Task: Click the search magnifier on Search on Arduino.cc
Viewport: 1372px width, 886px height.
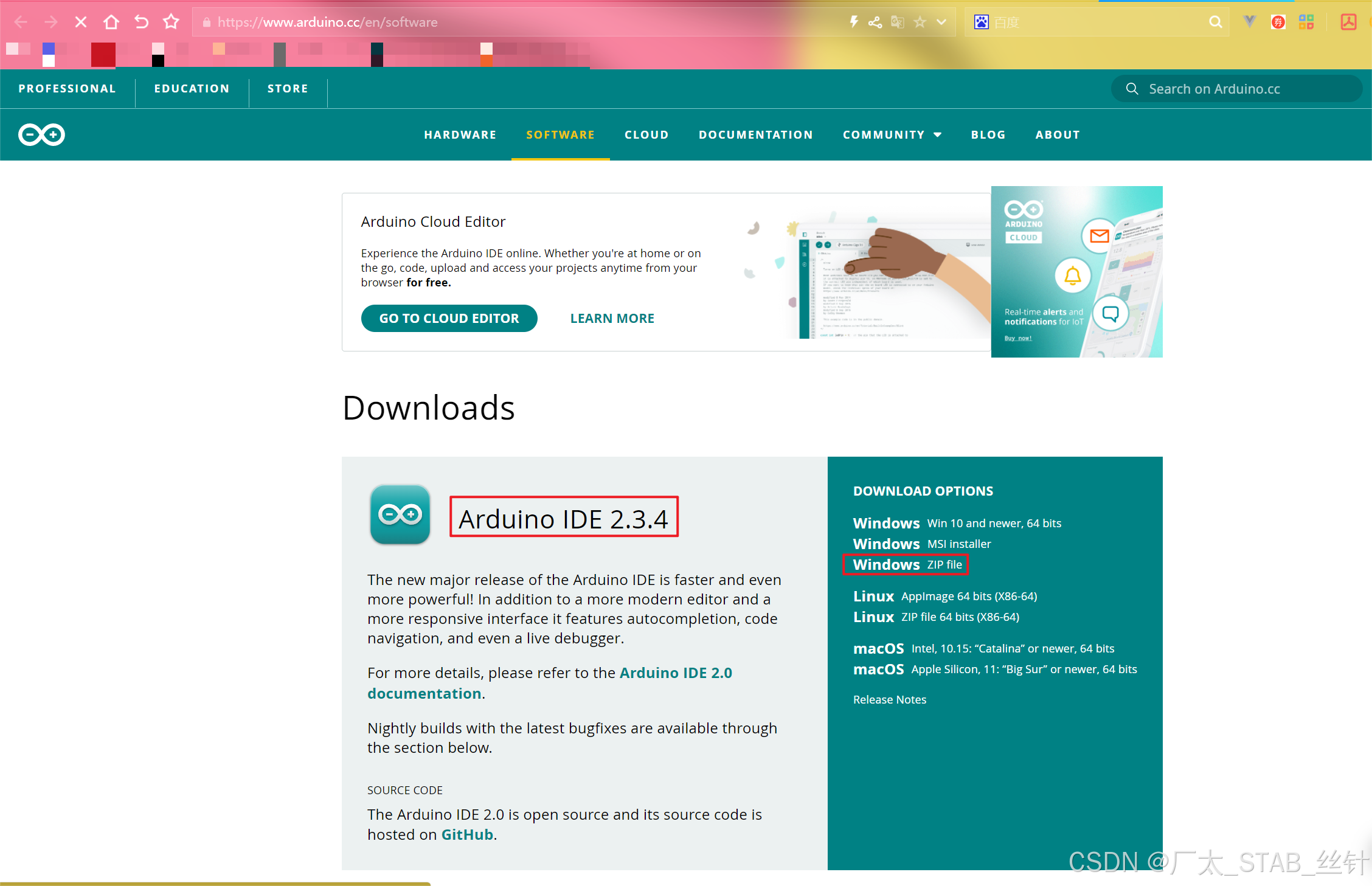Action: (x=1132, y=89)
